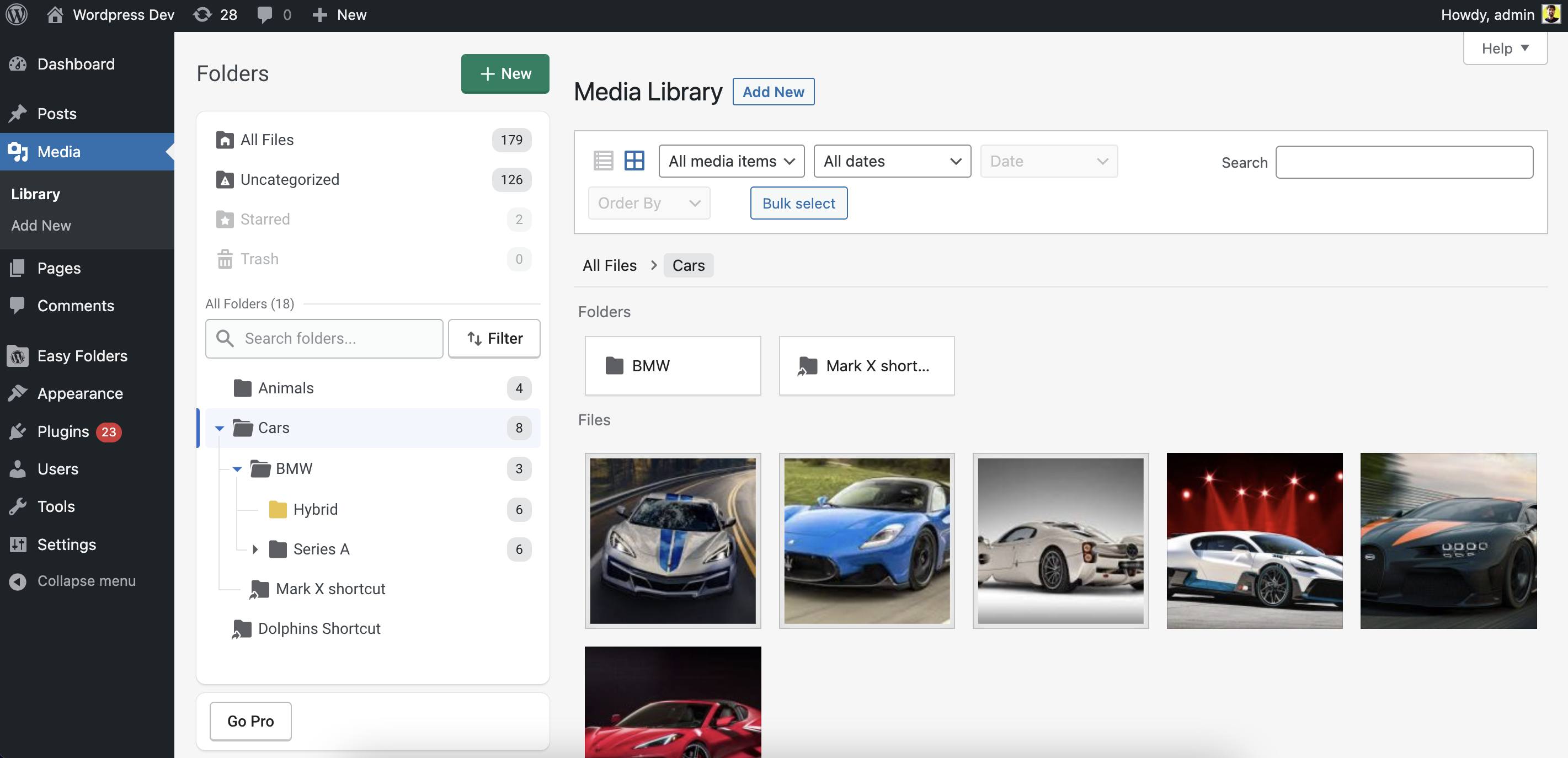Collapse the BMW folder tree

237,468
